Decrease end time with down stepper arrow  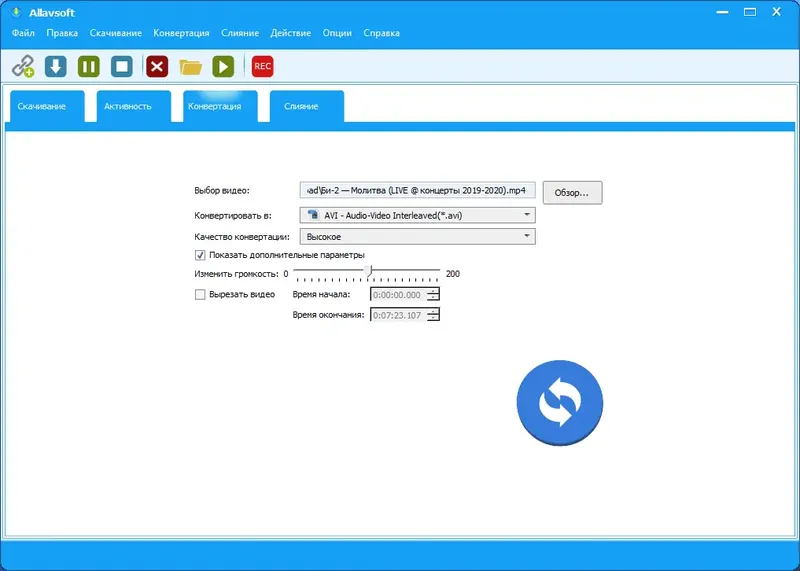pos(433,319)
